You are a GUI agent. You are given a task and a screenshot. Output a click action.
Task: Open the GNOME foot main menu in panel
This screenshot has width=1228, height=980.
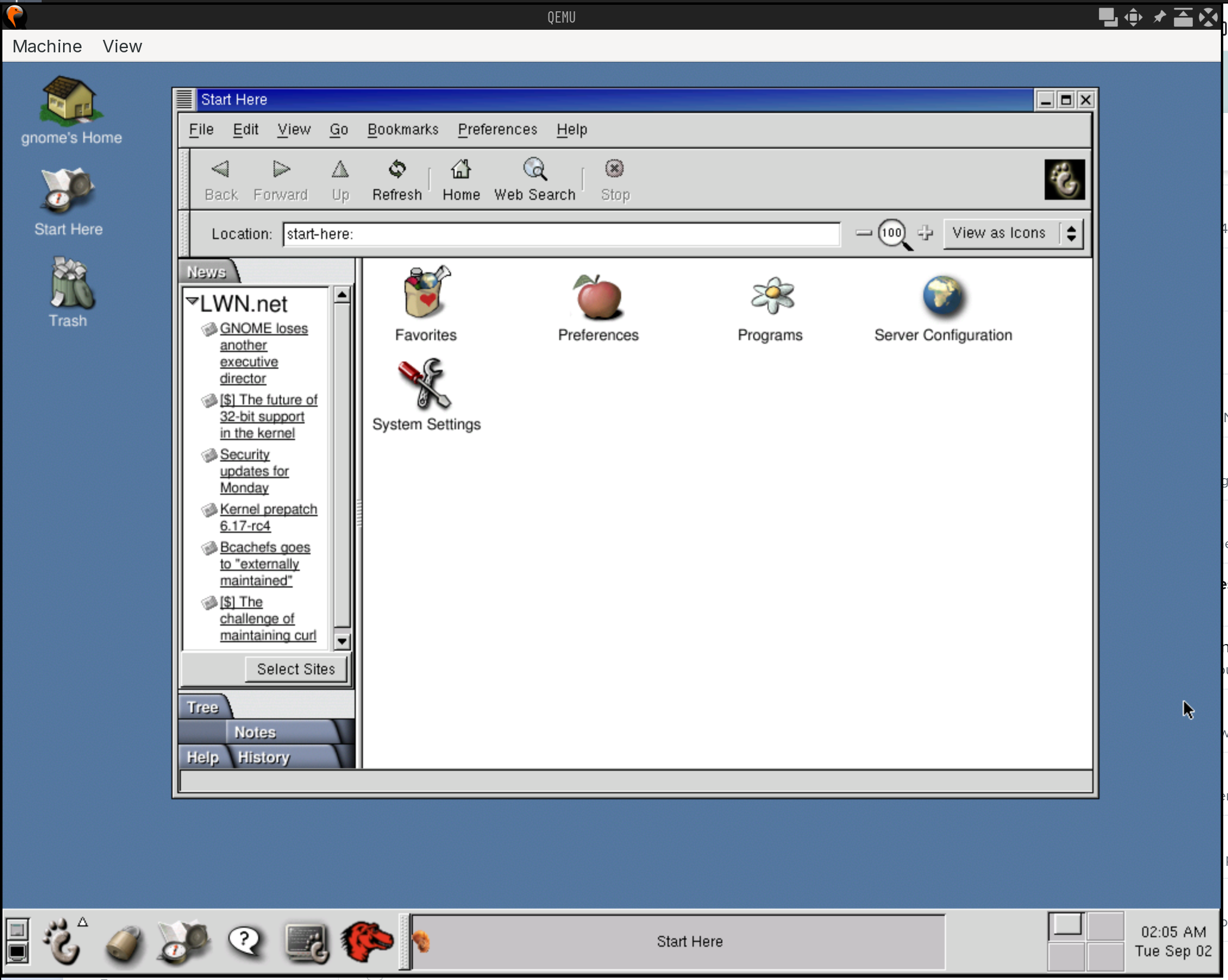(62, 943)
